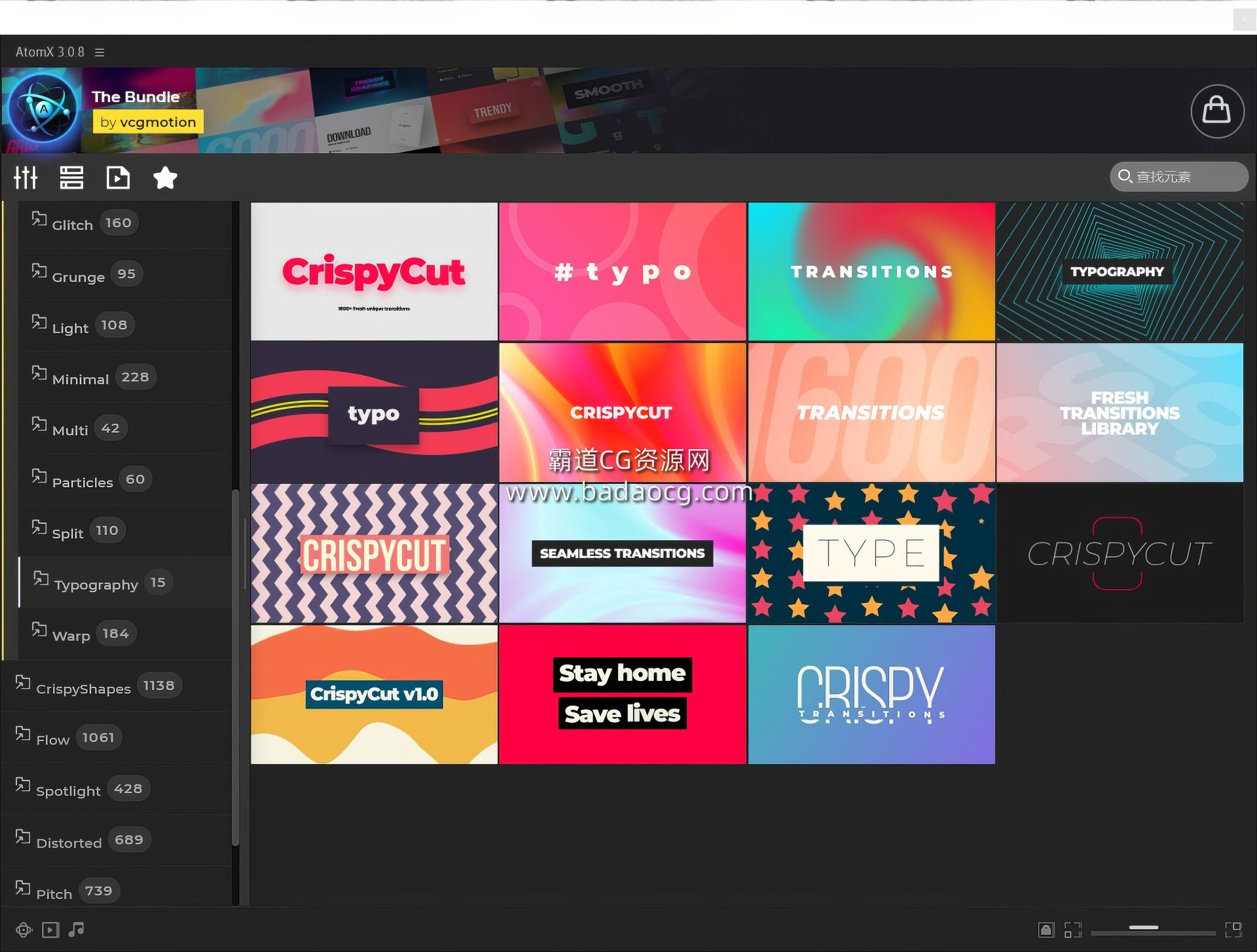Click the Split item count '110'

tap(107, 530)
